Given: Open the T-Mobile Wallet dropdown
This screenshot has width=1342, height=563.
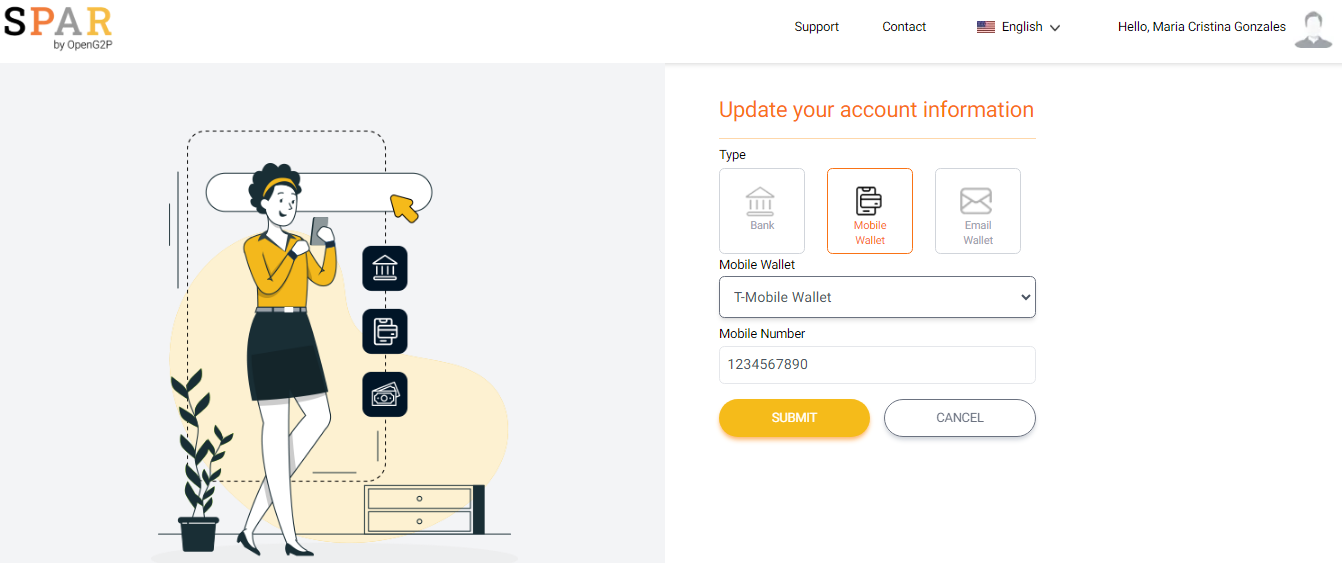Looking at the screenshot, I should (x=877, y=297).
